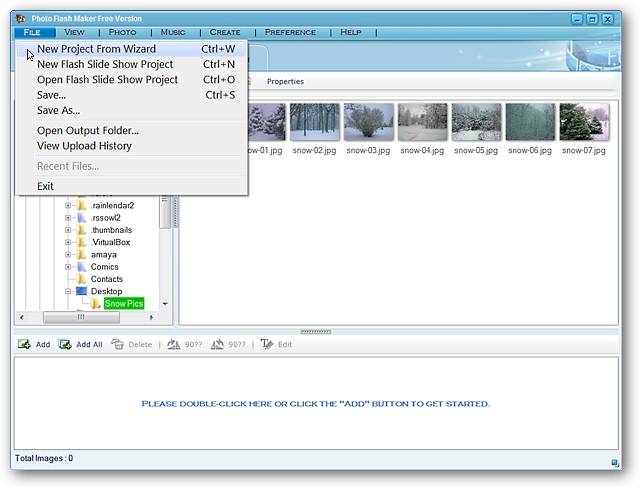Image resolution: width=640 pixels, height=488 pixels.
Task: Switch to the Properties tab
Action: tap(285, 81)
